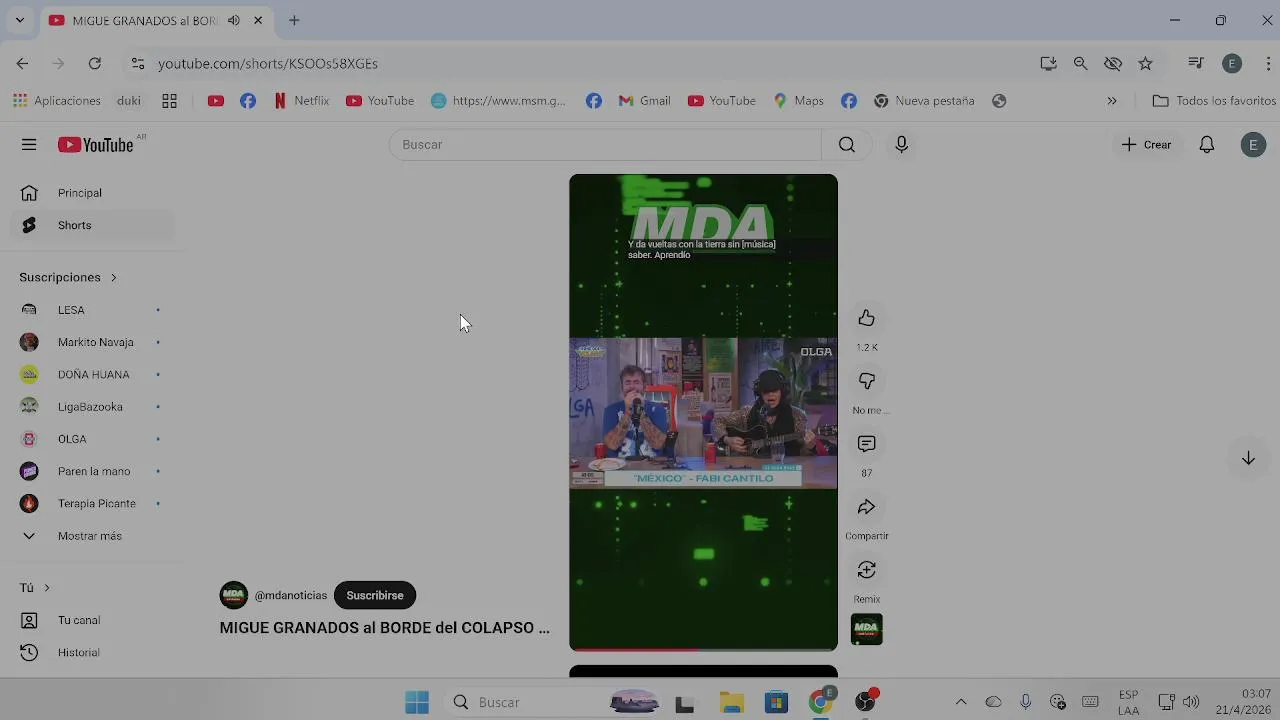Start voice search with the microphone
Viewport: 1280px width, 720px height.
click(x=901, y=145)
